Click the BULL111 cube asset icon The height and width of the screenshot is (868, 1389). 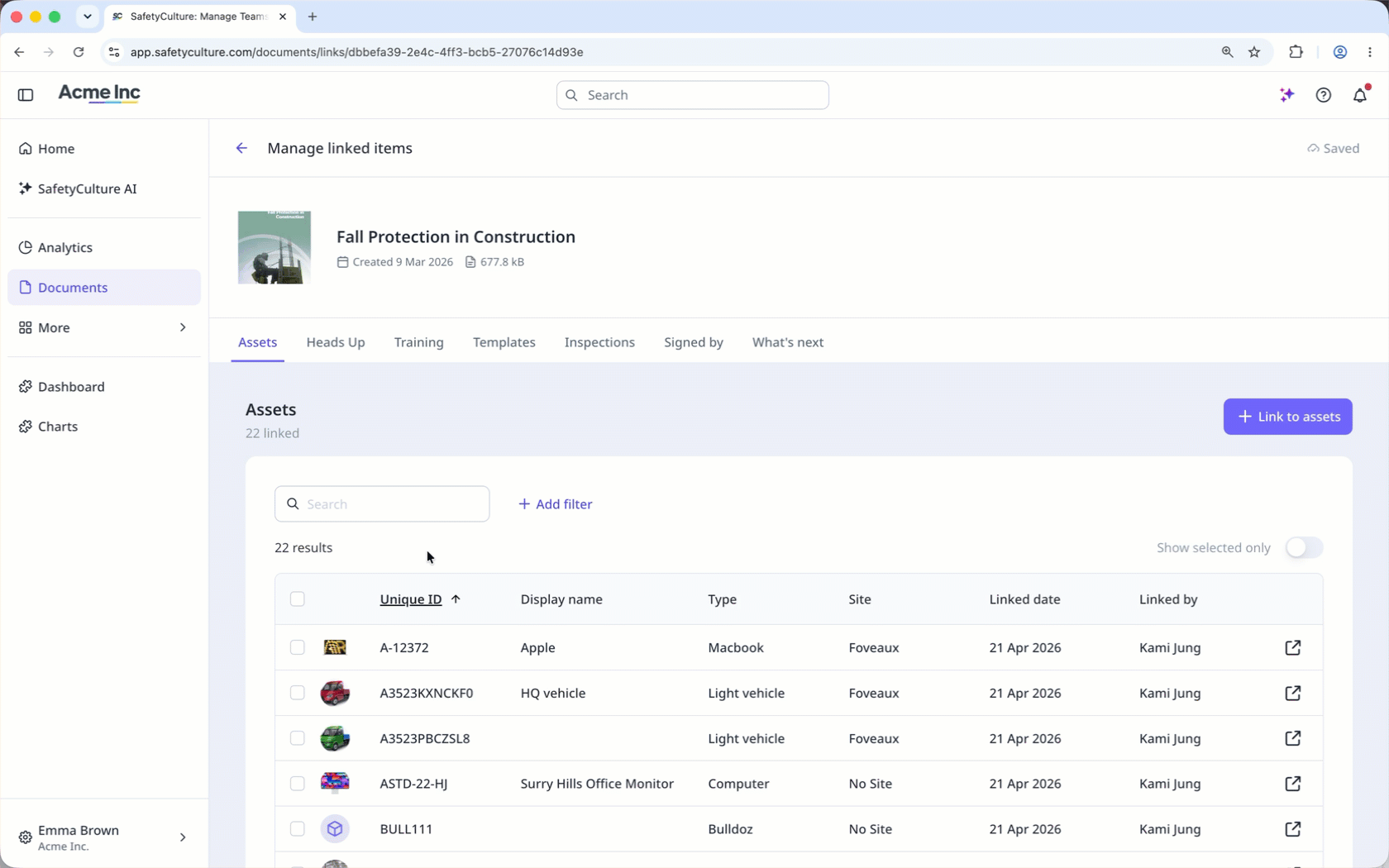tap(335, 828)
